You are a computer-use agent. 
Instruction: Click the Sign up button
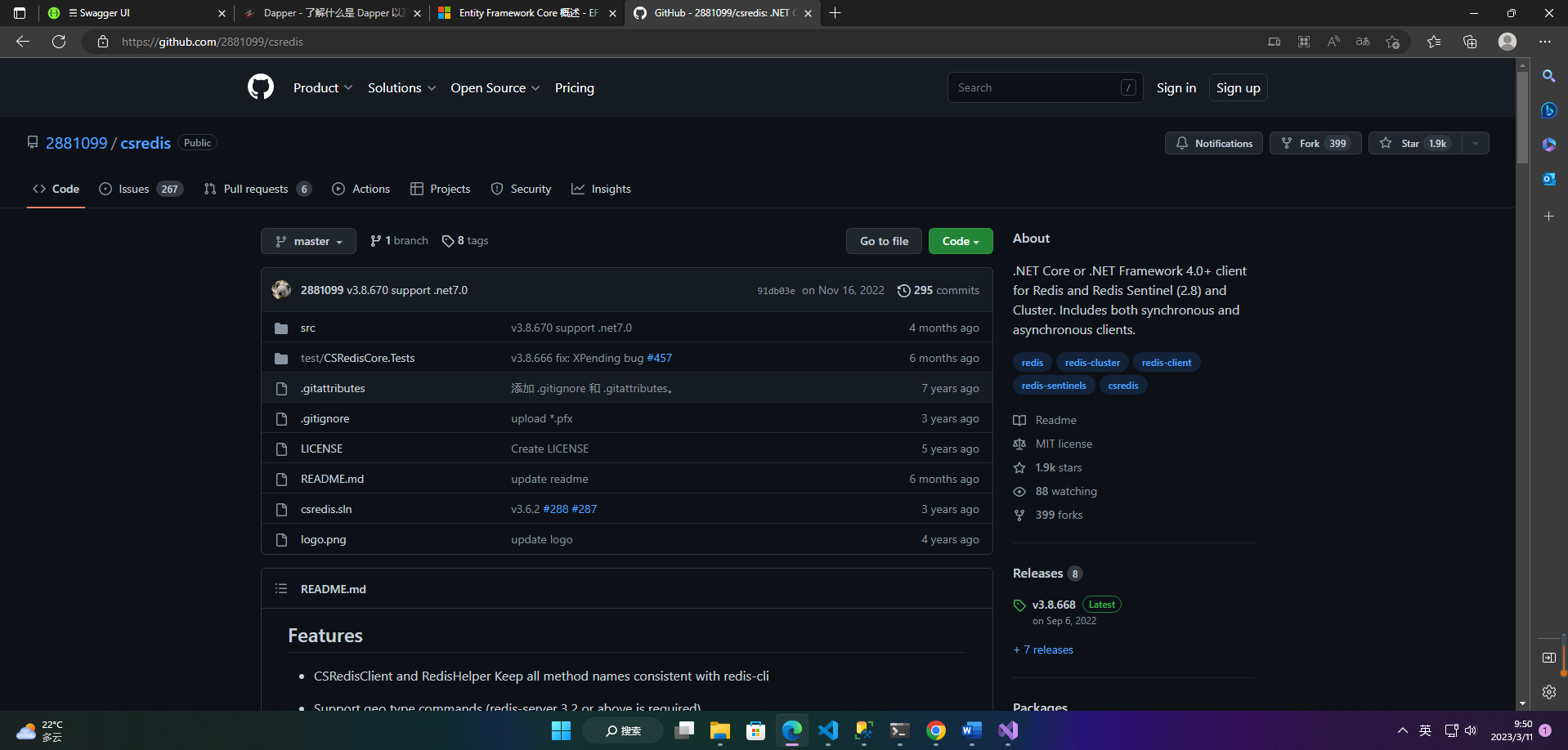(x=1238, y=87)
